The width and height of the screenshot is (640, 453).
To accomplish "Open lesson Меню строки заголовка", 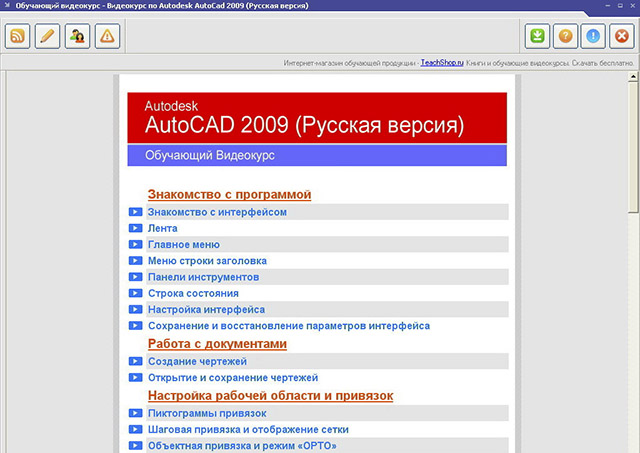I will tap(207, 261).
